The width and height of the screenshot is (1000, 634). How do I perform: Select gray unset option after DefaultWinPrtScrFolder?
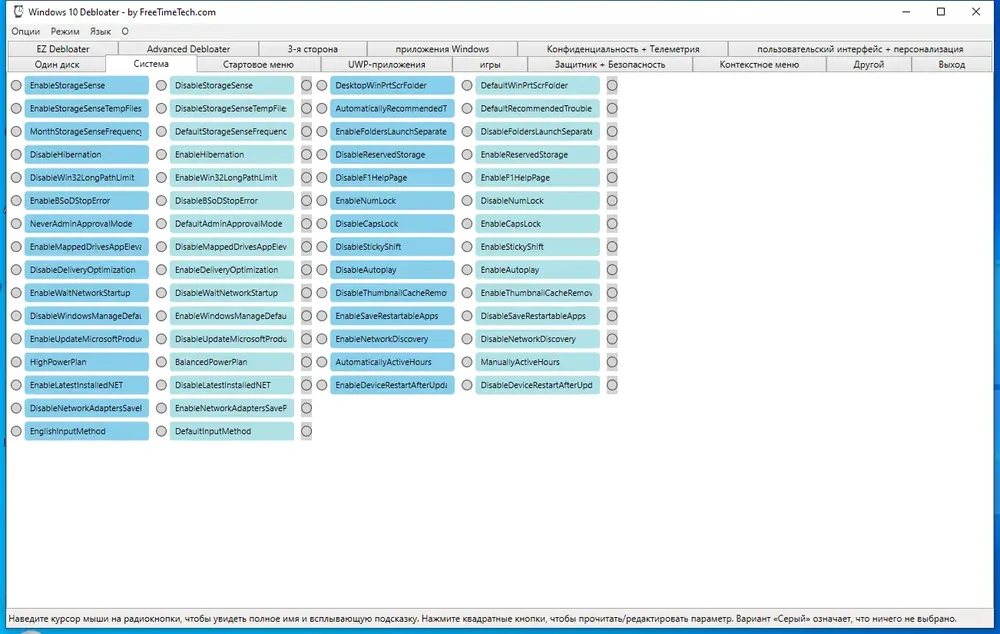[x=612, y=85]
